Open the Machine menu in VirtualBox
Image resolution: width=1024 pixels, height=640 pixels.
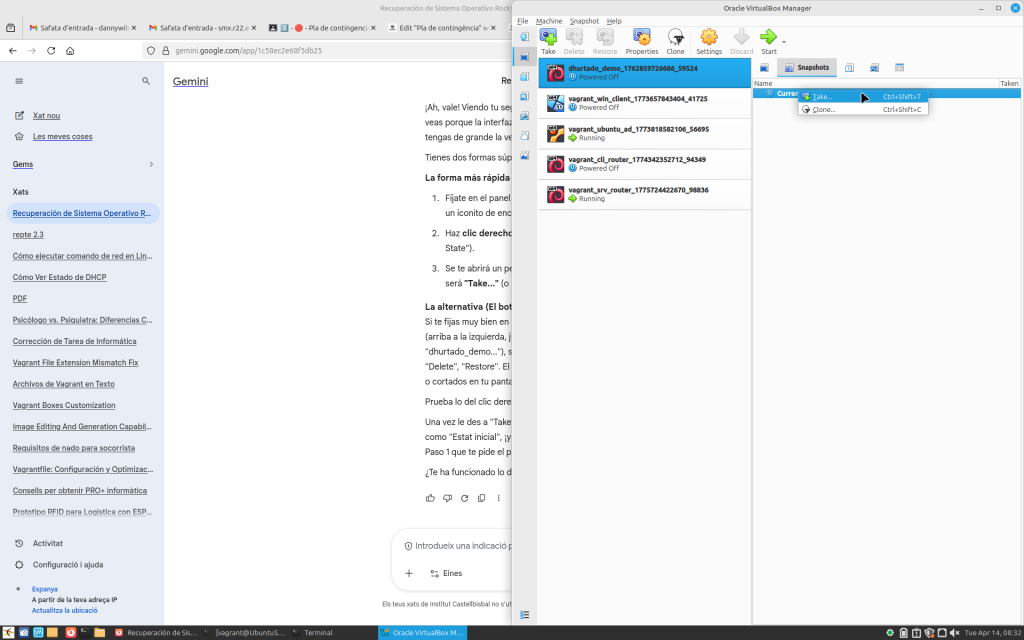click(x=548, y=21)
